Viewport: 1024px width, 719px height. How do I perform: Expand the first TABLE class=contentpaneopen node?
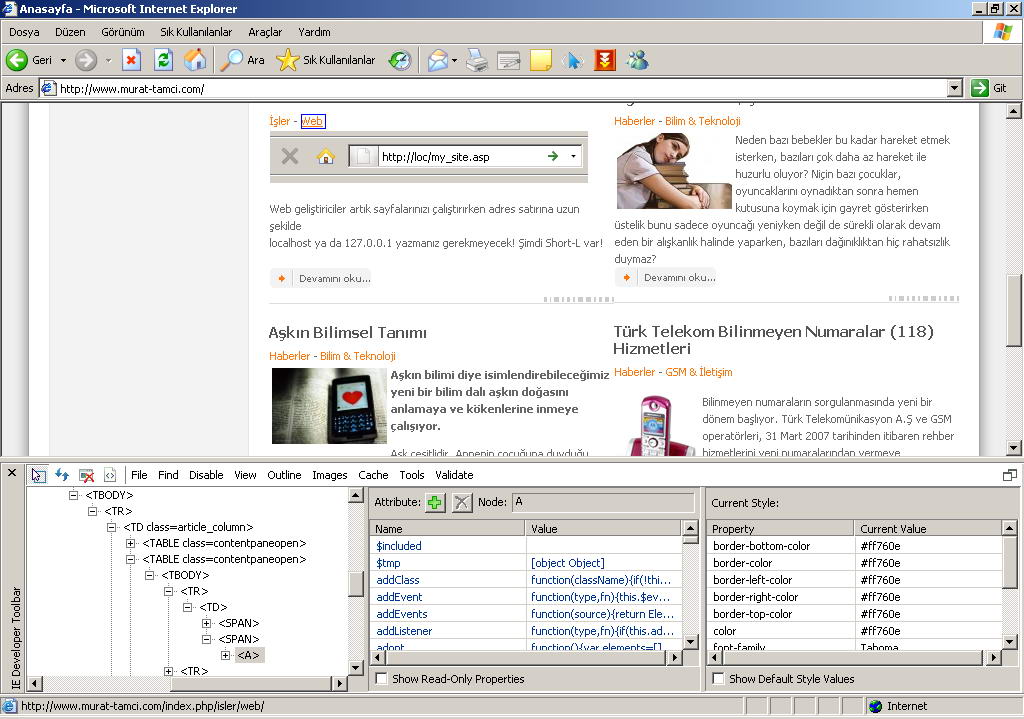(x=130, y=543)
